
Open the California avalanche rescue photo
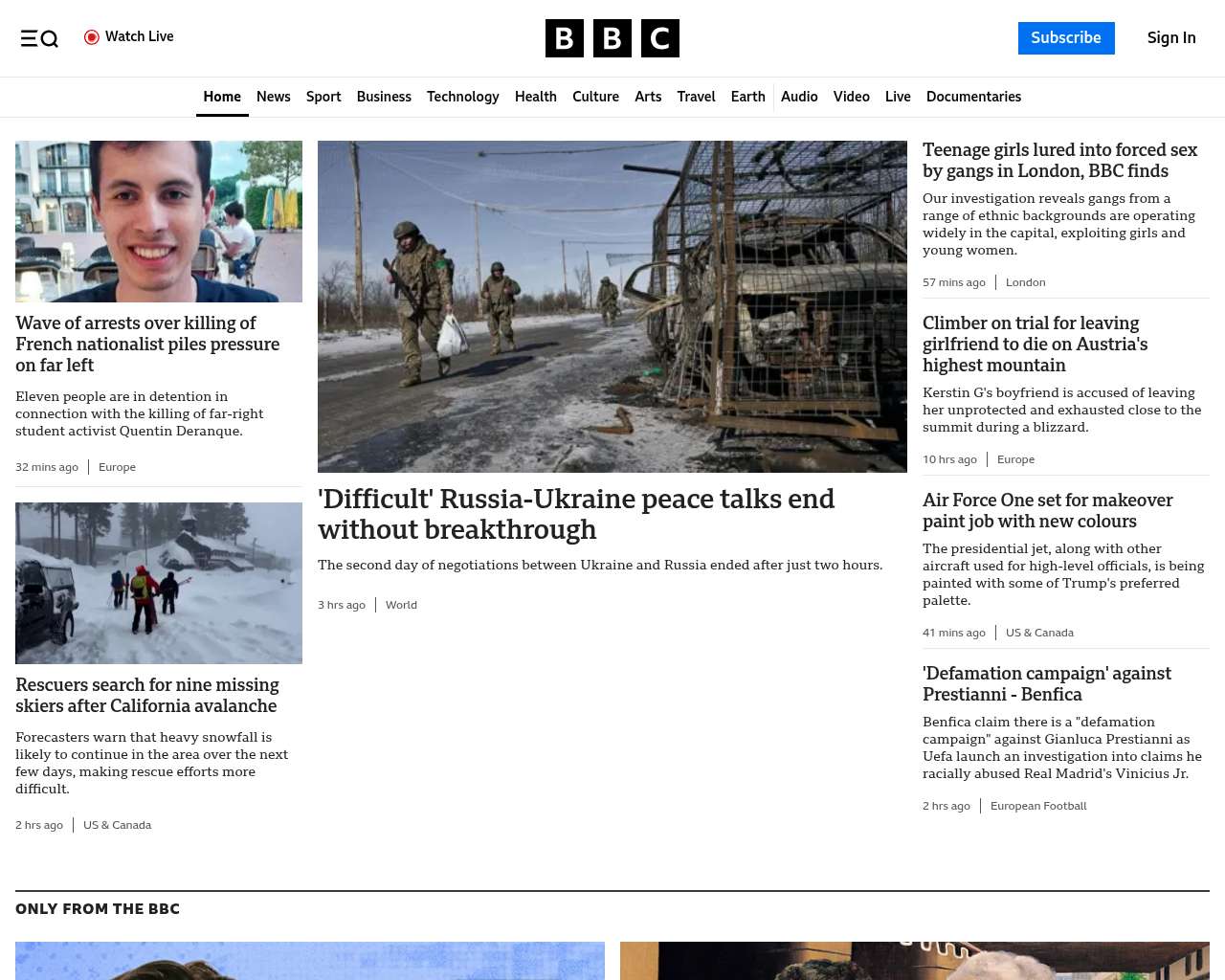pos(159,583)
